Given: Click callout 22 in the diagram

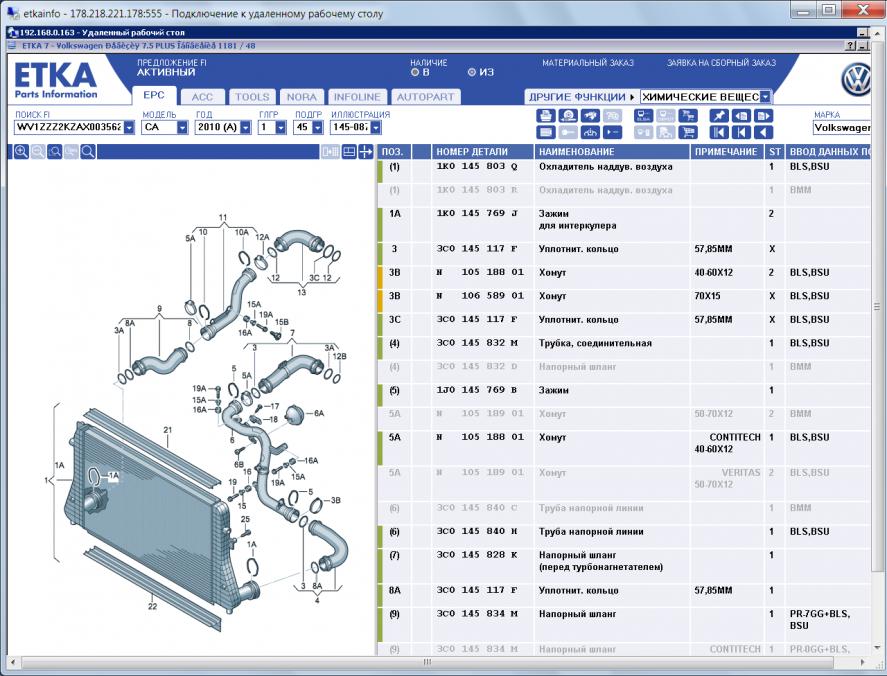Looking at the screenshot, I should coord(152,606).
